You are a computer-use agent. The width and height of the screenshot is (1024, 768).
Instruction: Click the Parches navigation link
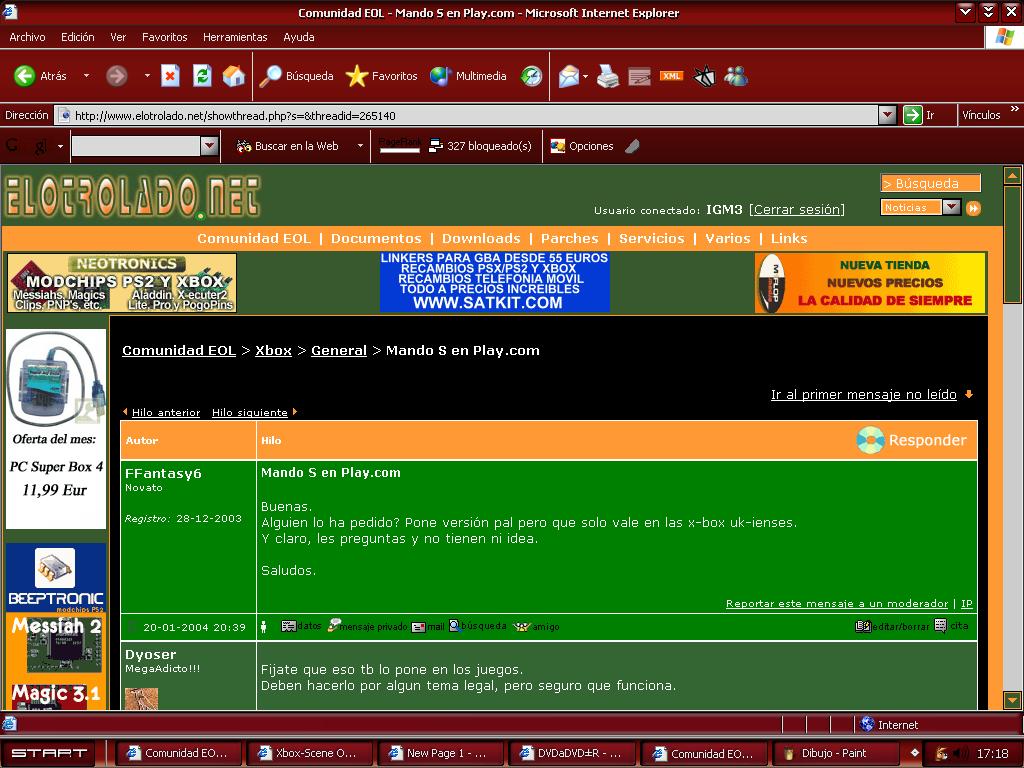click(x=569, y=238)
